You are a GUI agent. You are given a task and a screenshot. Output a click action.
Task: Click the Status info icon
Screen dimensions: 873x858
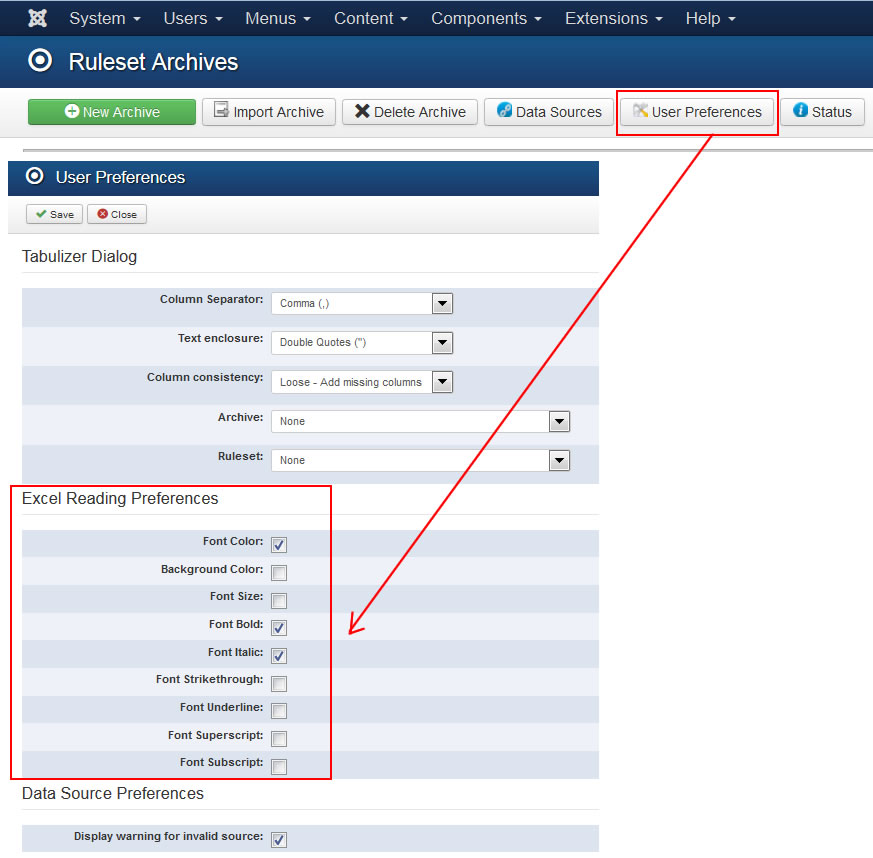(800, 111)
